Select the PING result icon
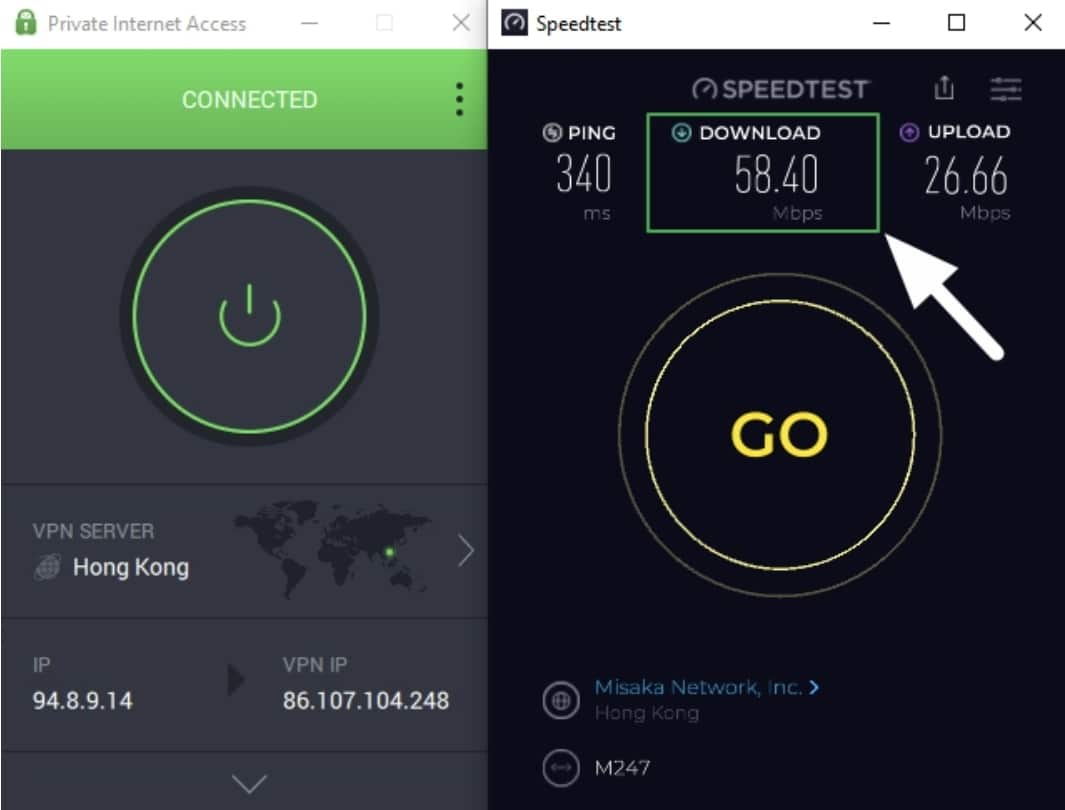This screenshot has height=810, width=1065. point(552,132)
